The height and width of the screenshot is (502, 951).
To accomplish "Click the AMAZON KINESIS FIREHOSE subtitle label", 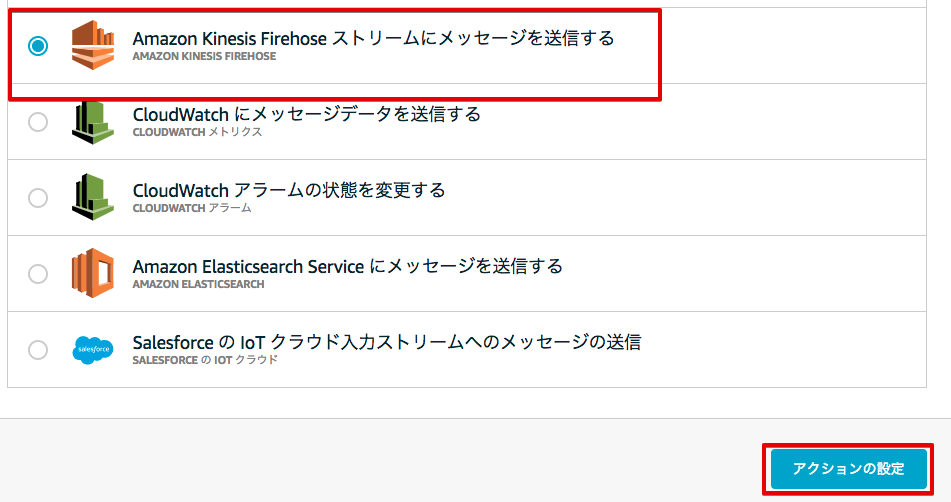I will click(x=204, y=56).
